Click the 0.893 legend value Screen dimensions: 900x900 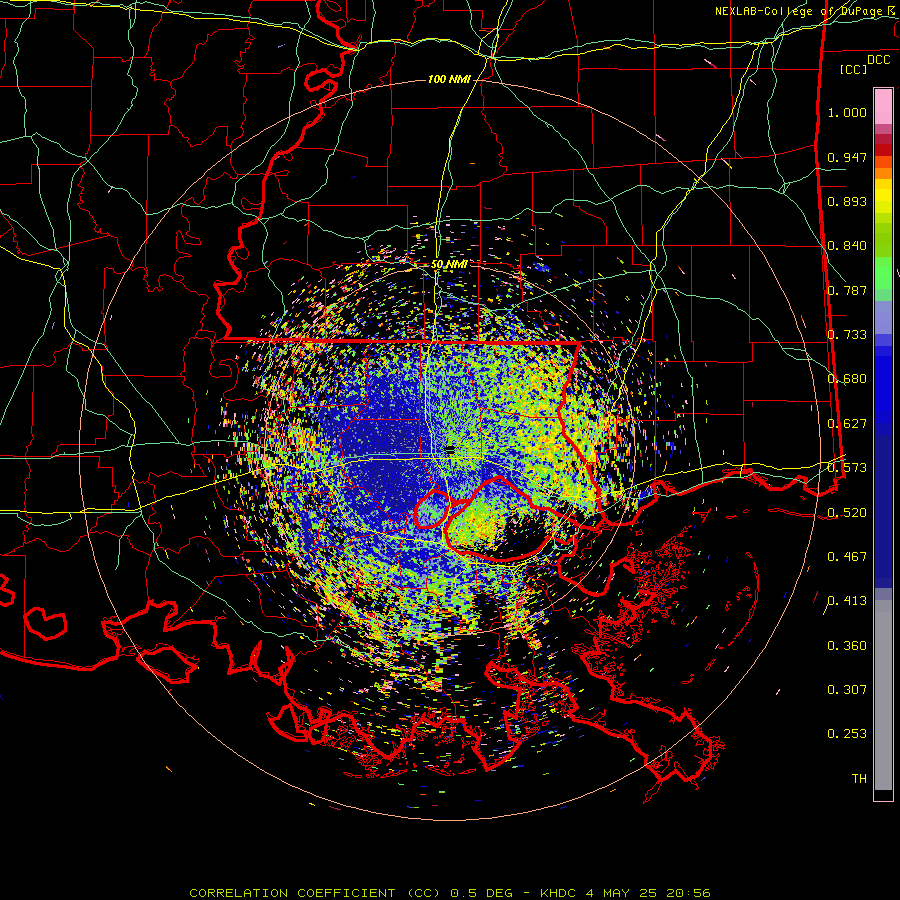click(x=847, y=201)
